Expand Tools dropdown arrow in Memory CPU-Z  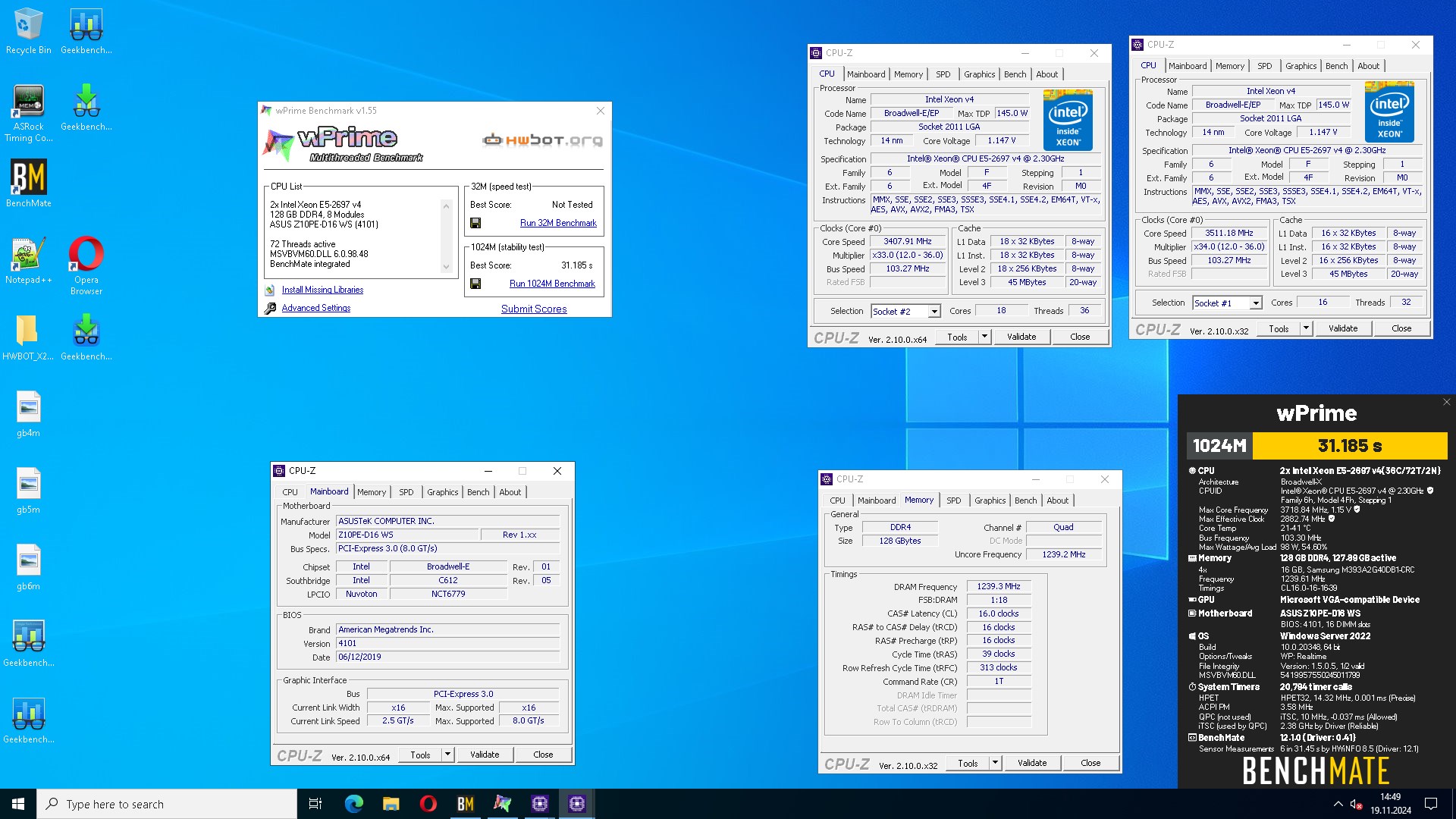click(x=995, y=763)
